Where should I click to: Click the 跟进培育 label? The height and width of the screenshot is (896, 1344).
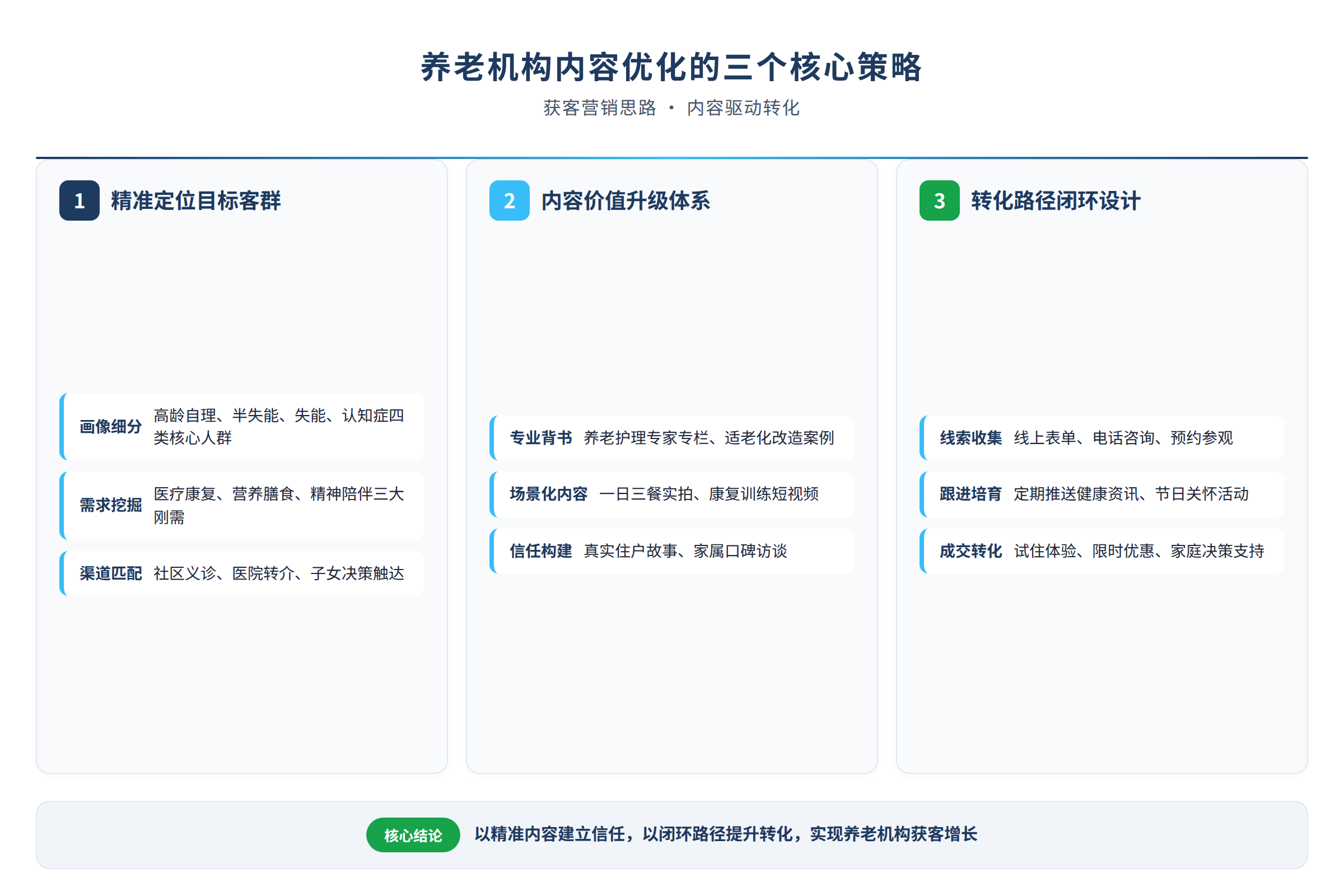pyautogui.click(x=971, y=494)
